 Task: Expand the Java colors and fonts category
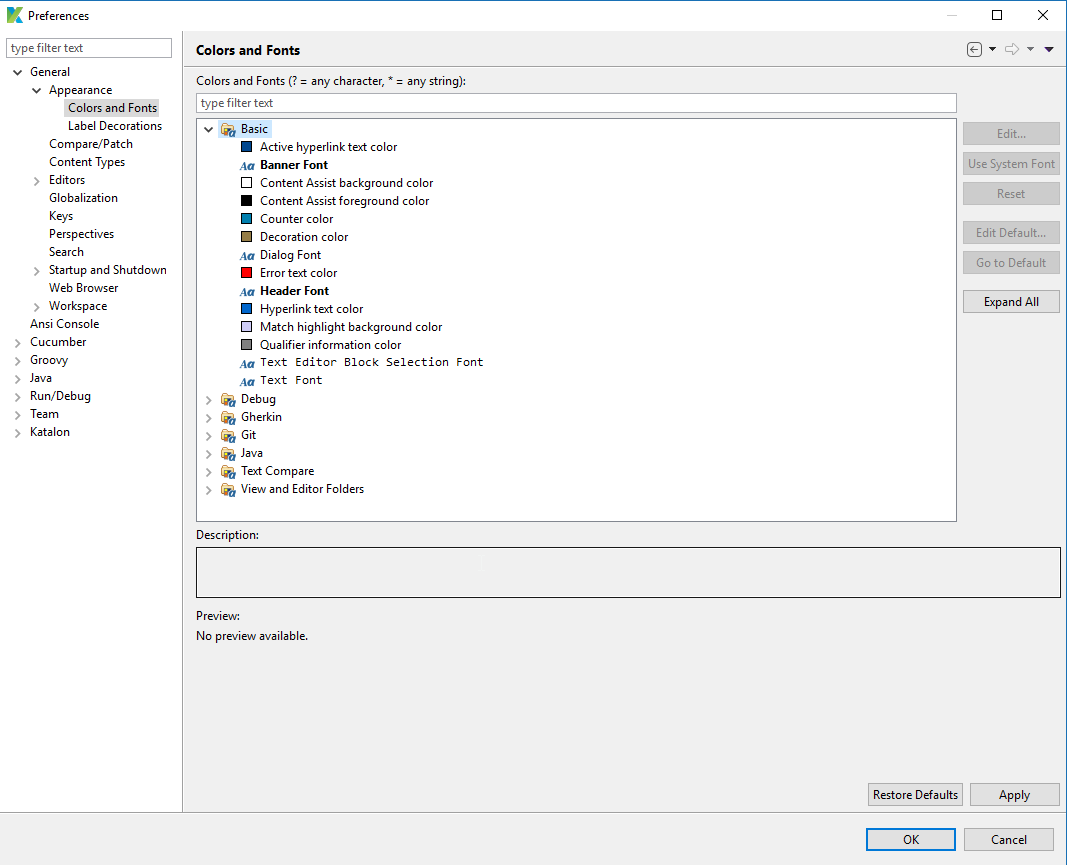click(x=209, y=454)
